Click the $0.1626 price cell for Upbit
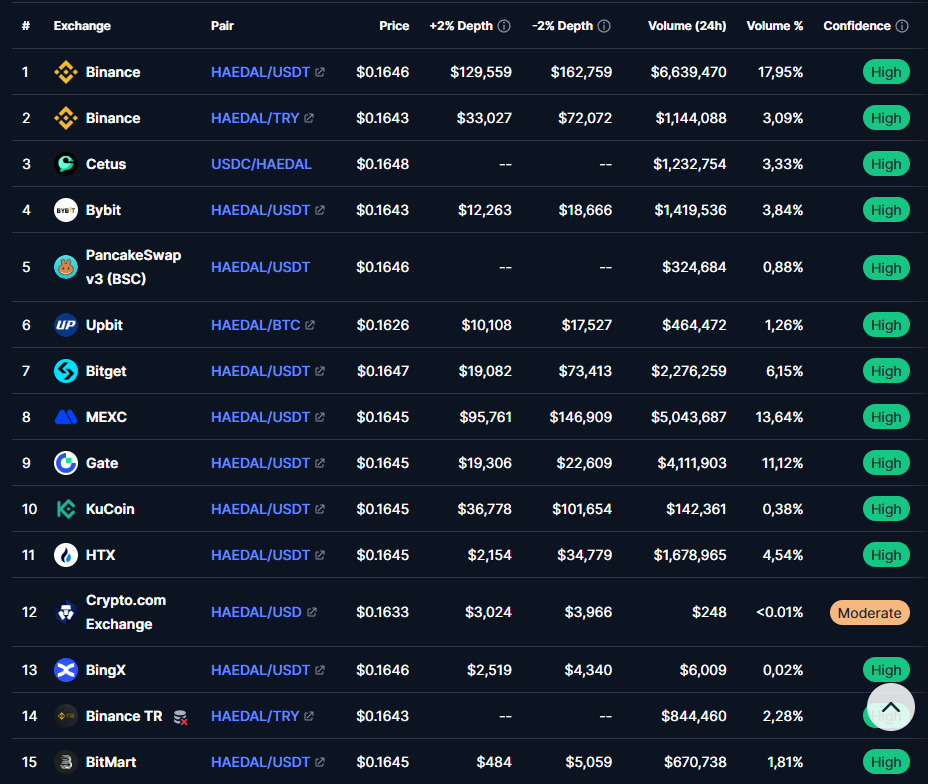The width and height of the screenshot is (928, 784). coord(383,325)
